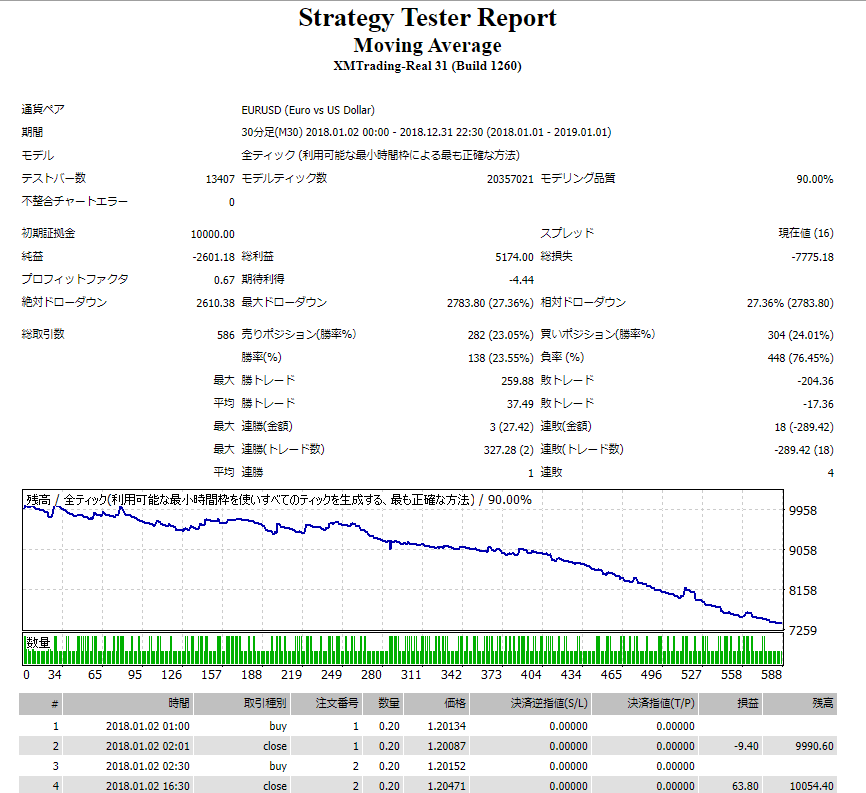Click largest losing trade value -204.36
Screen dimensions: 866x793
click(x=815, y=381)
